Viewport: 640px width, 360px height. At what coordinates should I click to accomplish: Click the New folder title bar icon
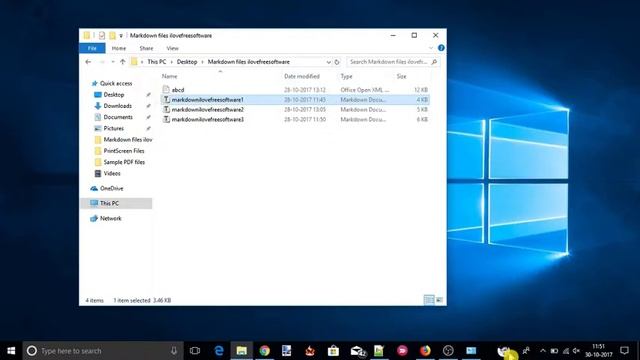coord(112,36)
